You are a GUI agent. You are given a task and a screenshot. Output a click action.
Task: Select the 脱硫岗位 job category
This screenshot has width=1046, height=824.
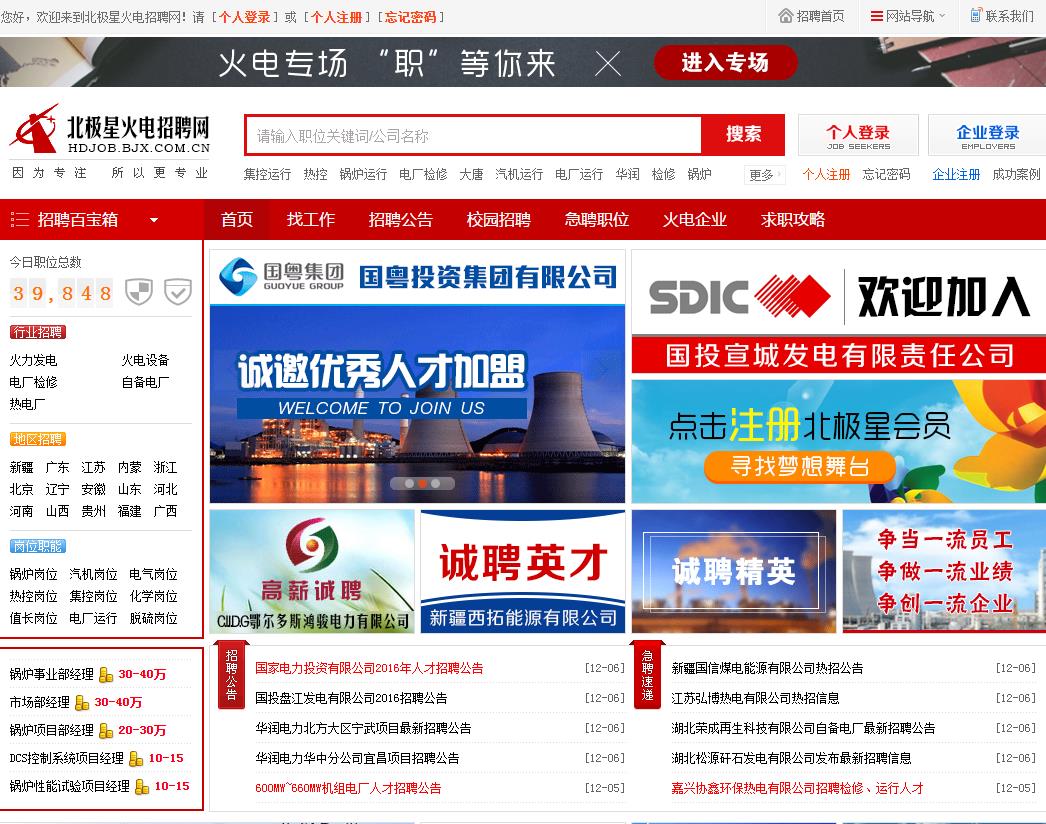click(153, 618)
